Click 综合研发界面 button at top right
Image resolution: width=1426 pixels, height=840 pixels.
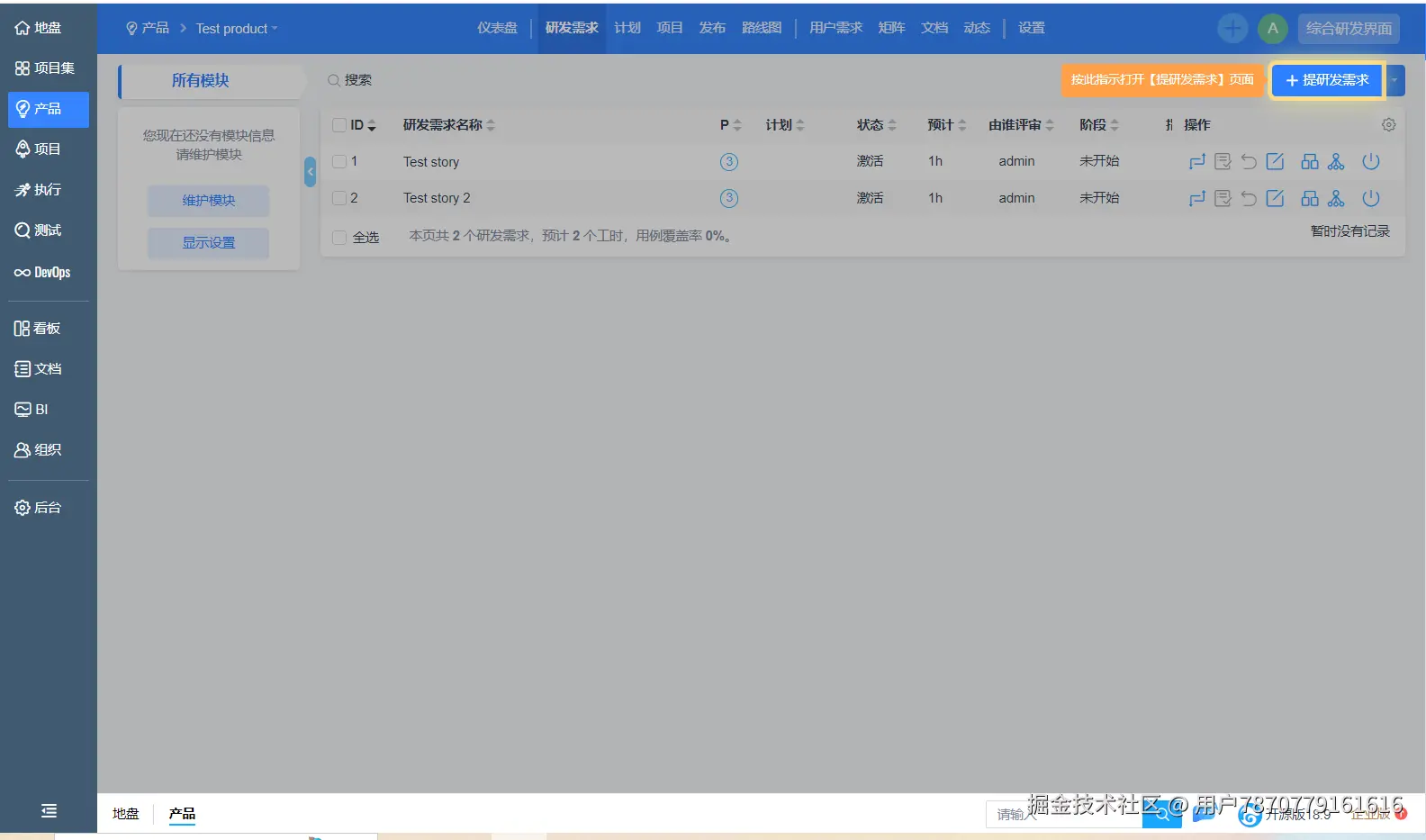tap(1349, 29)
